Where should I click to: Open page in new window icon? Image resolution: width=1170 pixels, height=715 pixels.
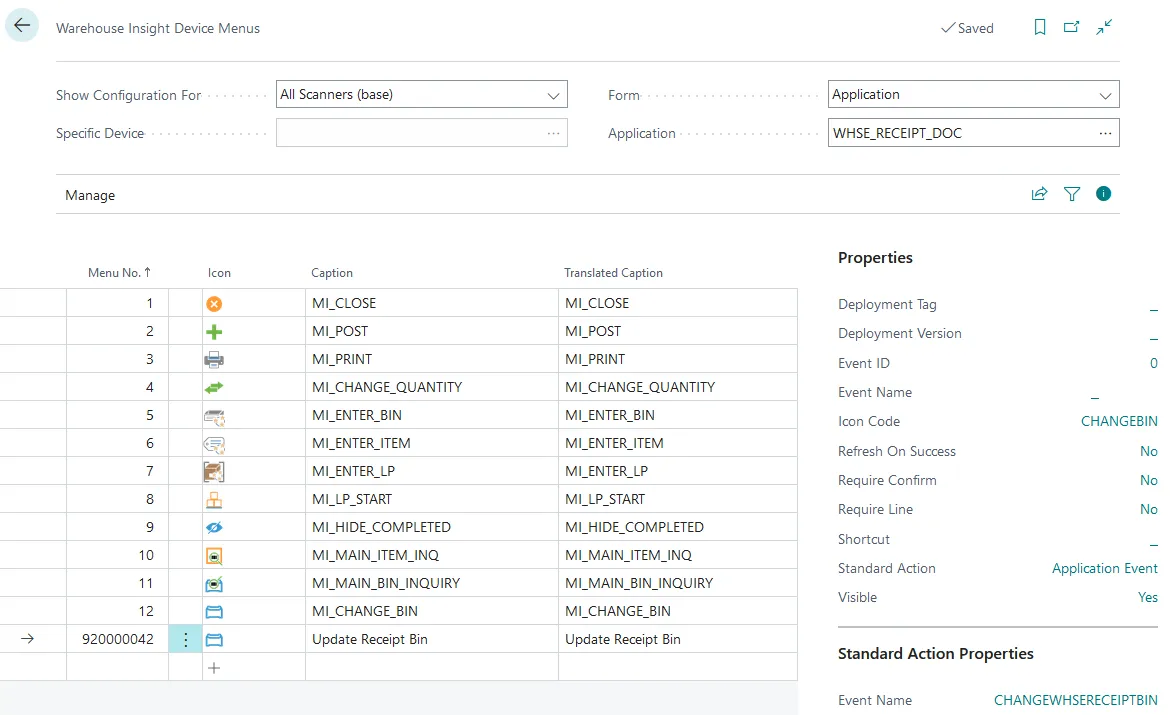tap(1072, 28)
